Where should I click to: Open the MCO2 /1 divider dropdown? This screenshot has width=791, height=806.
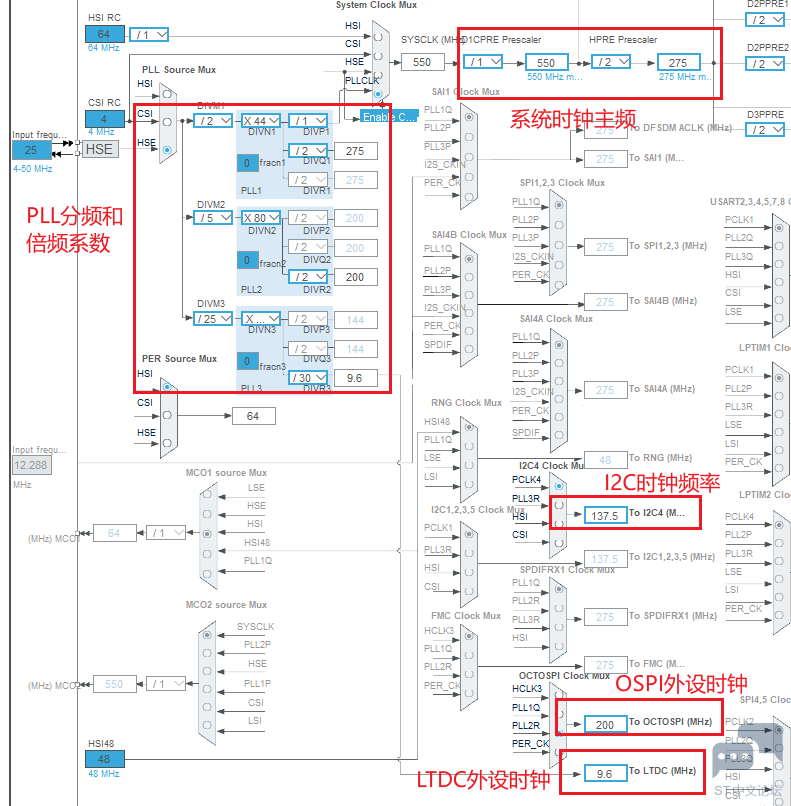(165, 684)
